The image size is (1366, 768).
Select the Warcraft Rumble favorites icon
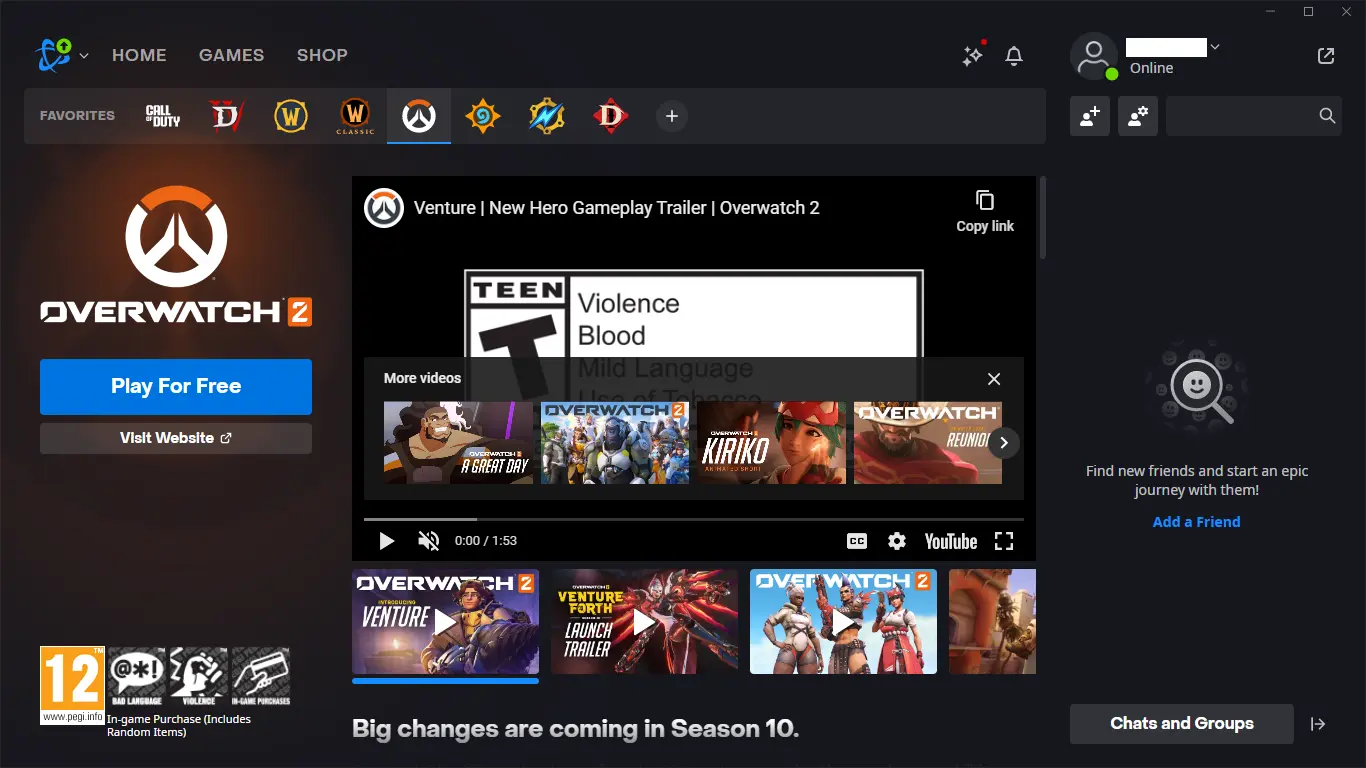tap(547, 116)
